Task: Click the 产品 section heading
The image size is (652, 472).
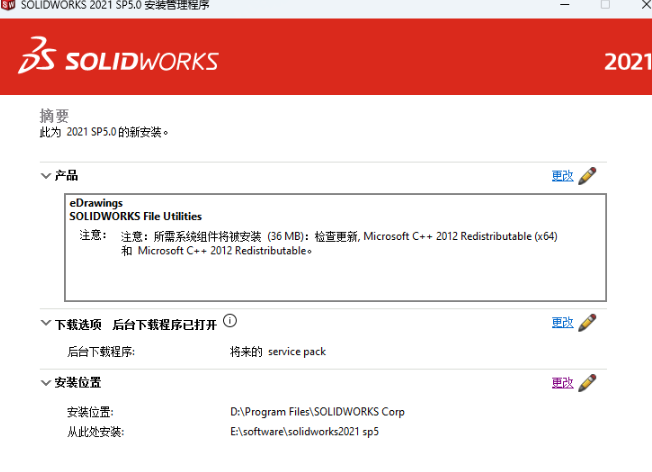Action: 67,175
